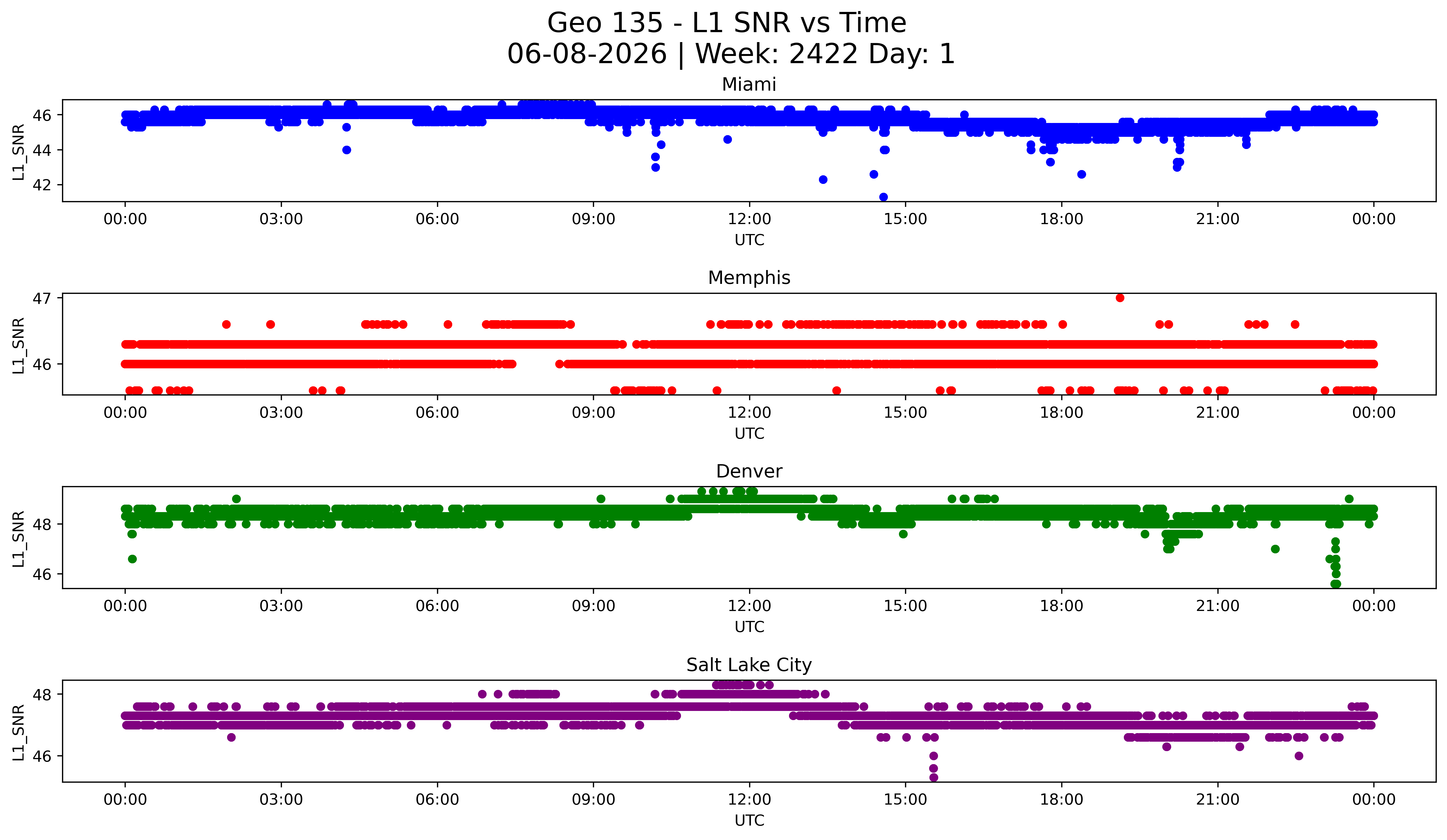Click the UTC axis label under Miami plot
This screenshot has height=840, width=1447.
(749, 240)
